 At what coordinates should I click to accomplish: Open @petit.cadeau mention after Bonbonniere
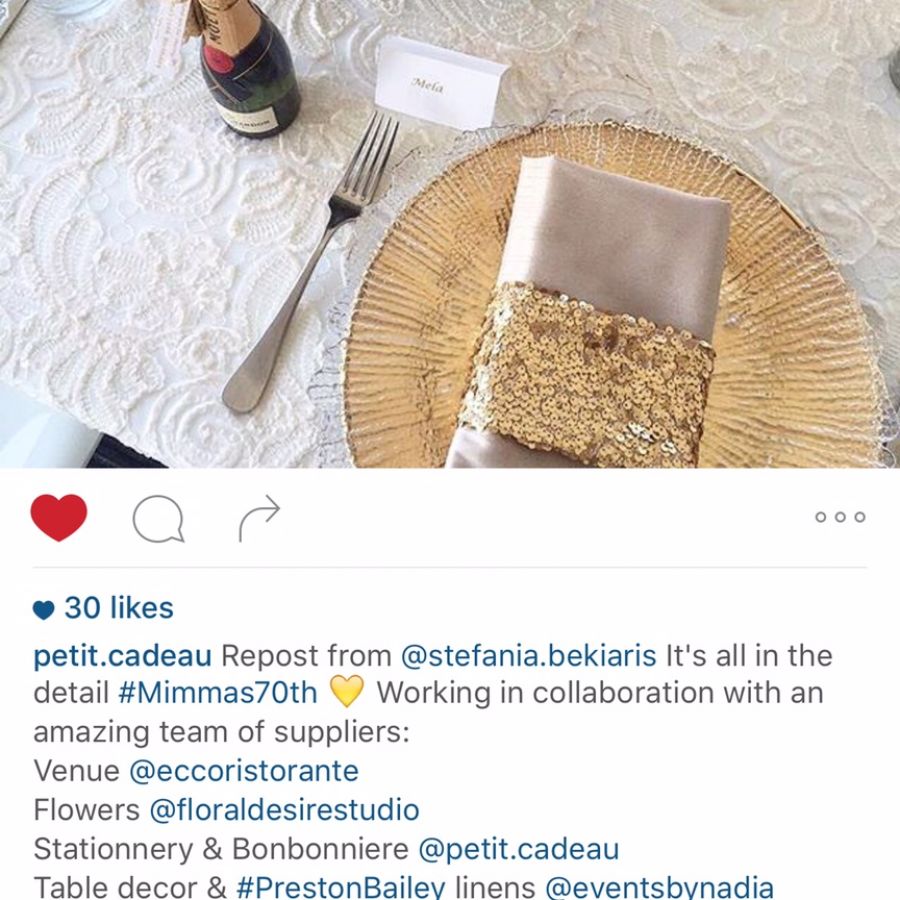tap(519, 849)
